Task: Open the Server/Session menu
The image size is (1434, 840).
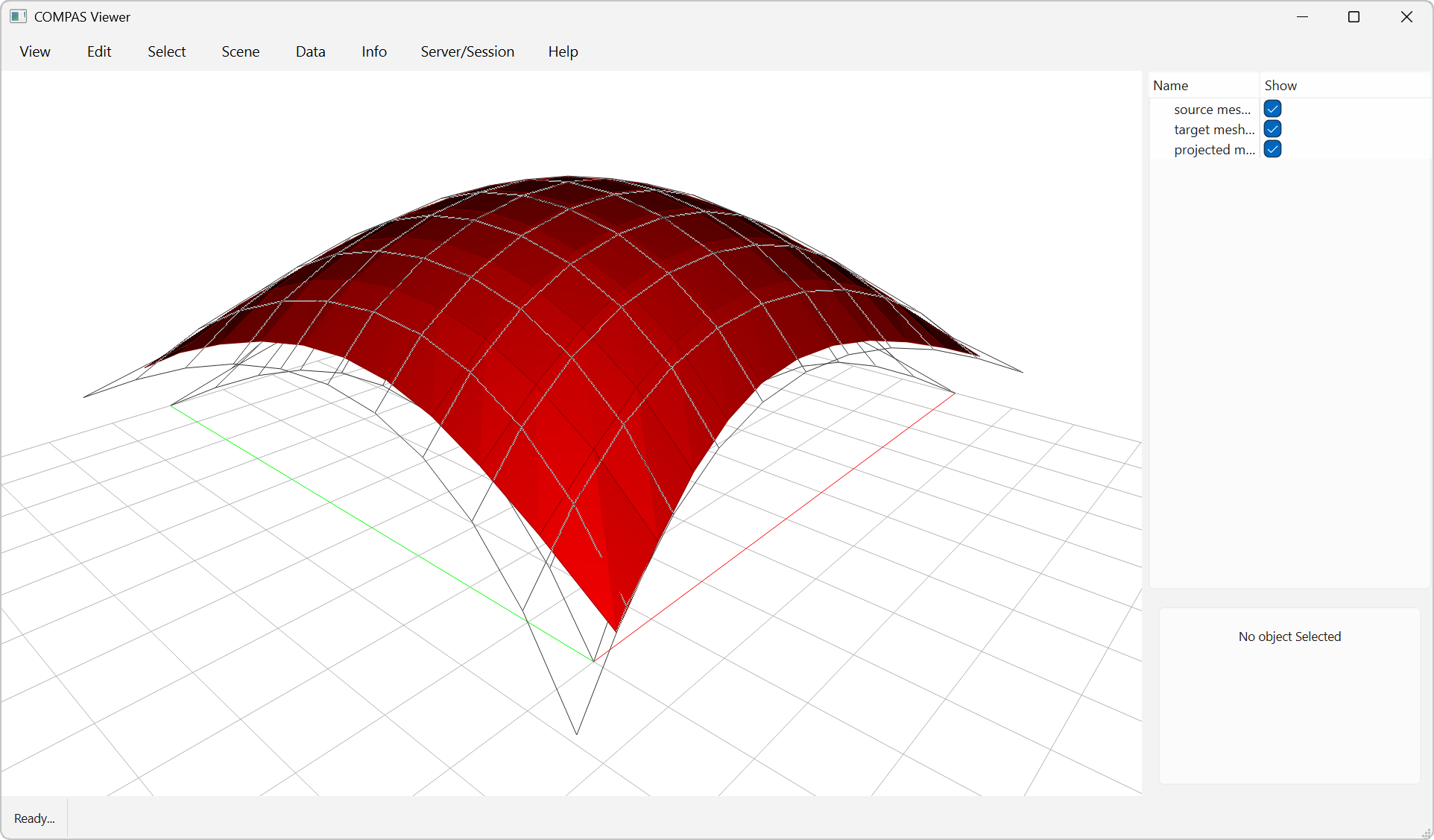Action: [467, 51]
